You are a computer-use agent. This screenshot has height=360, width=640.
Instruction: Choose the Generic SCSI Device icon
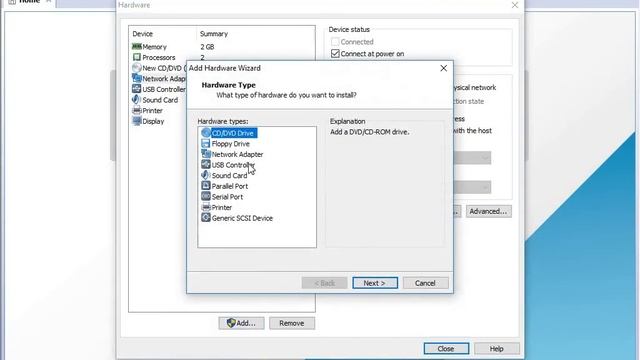(206, 218)
